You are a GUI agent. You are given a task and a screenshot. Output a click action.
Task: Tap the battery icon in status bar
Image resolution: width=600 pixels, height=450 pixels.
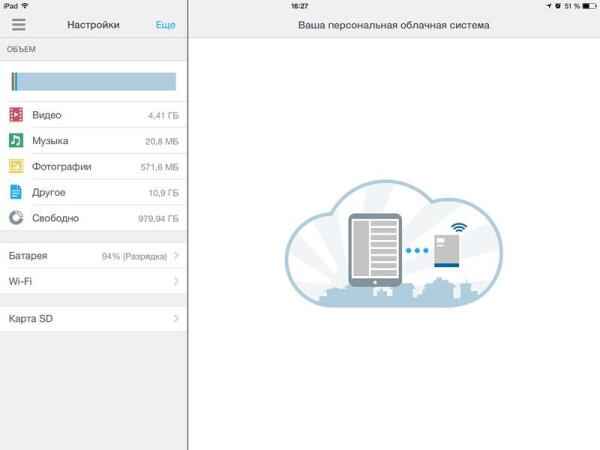click(x=588, y=6)
